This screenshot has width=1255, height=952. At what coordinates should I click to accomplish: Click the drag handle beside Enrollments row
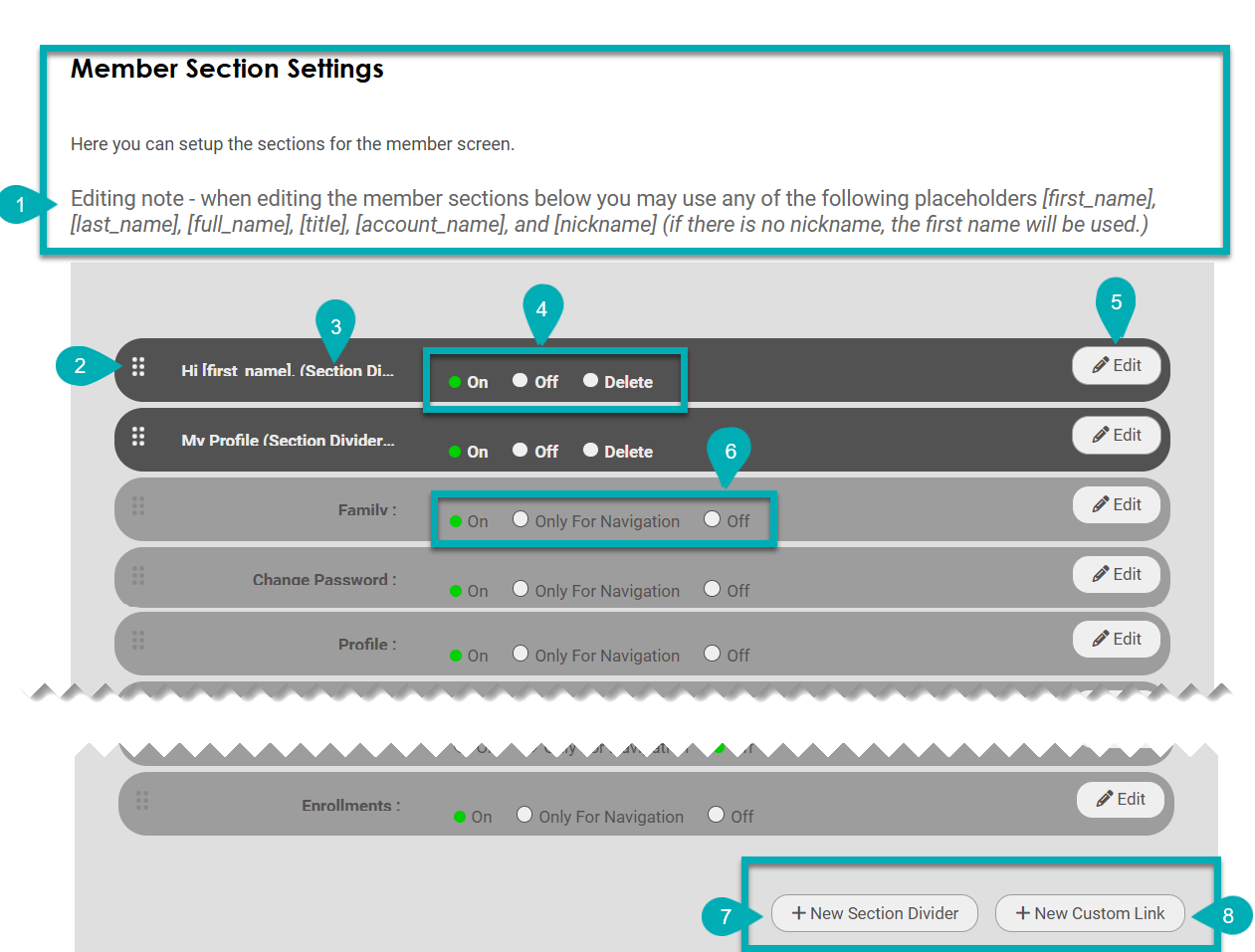click(x=142, y=801)
